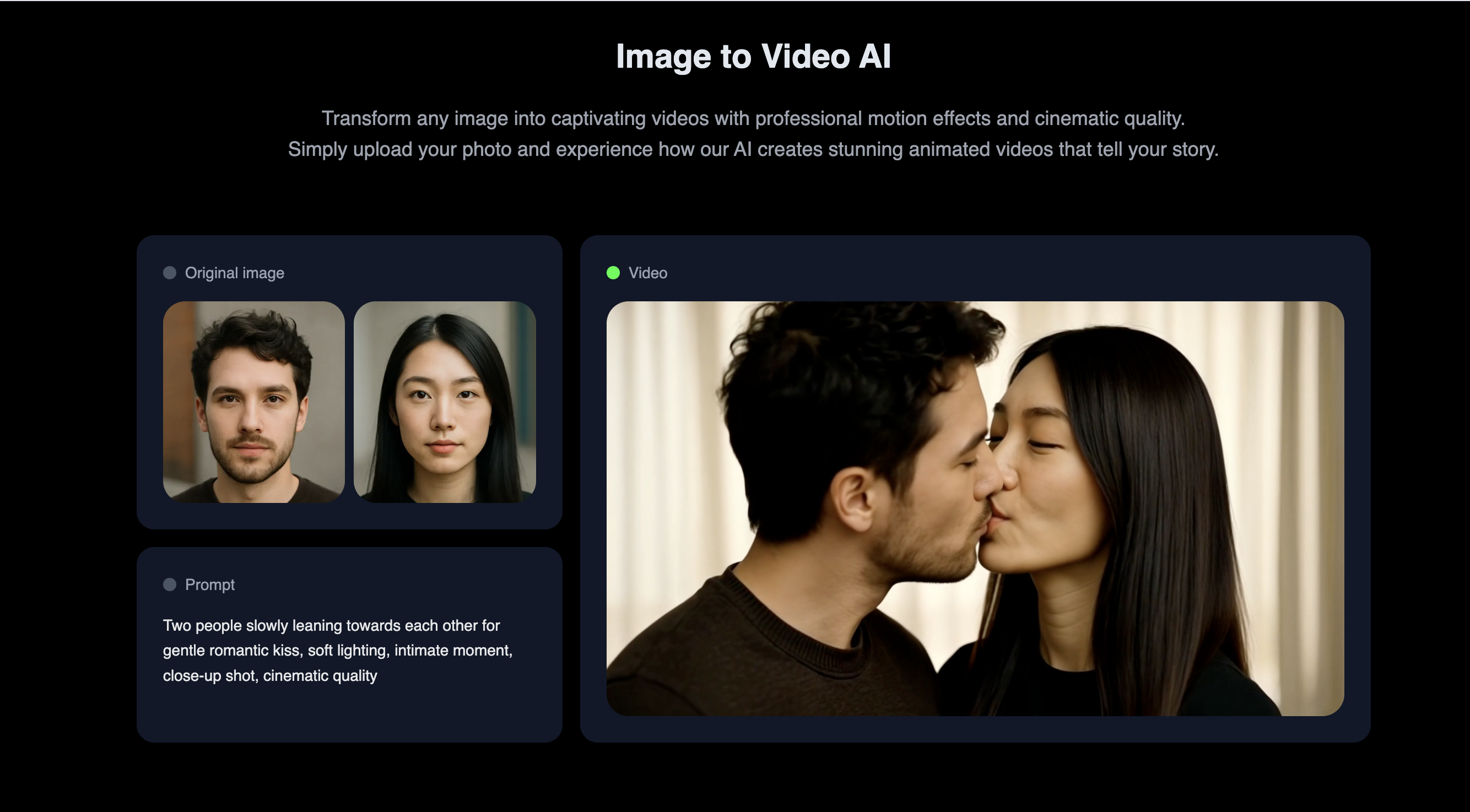1470x812 pixels.
Task: Click the gray status dot beside Original image
Action: (x=169, y=273)
